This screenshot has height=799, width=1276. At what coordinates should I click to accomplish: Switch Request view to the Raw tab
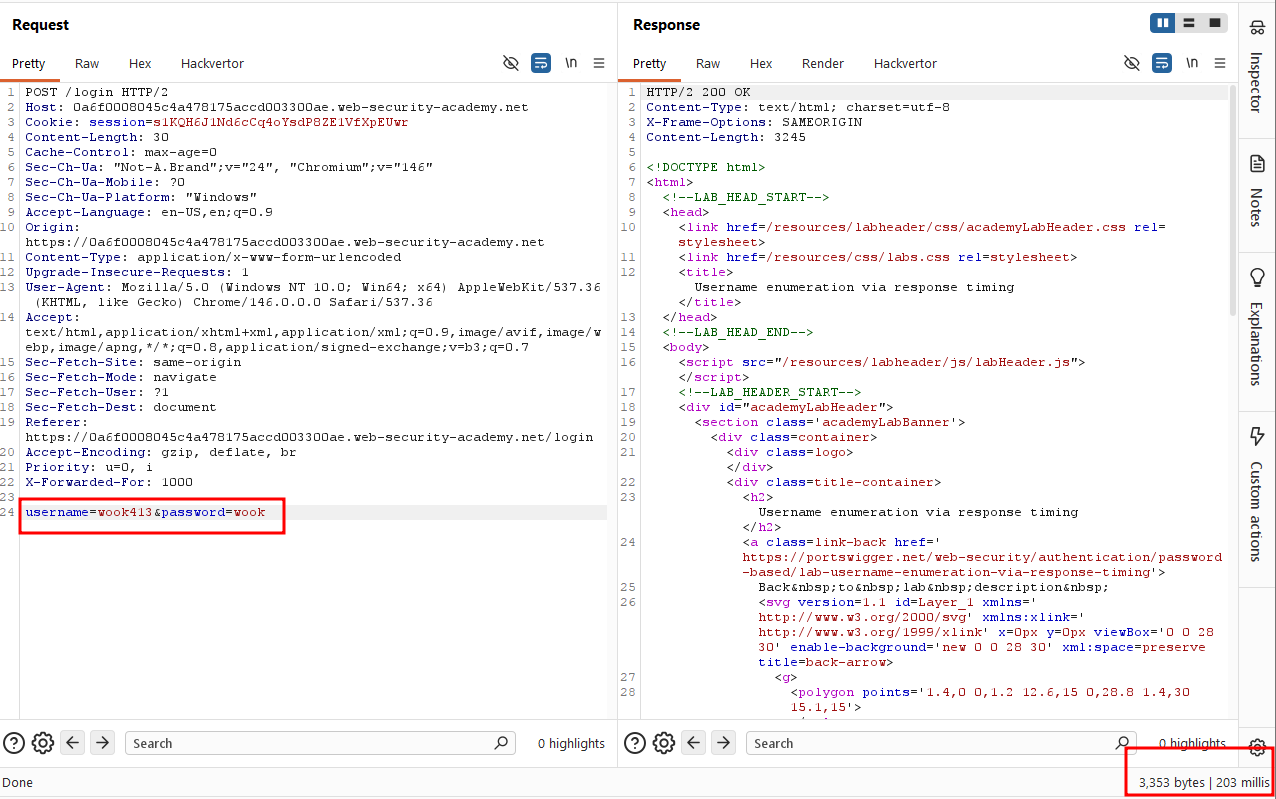pyautogui.click(x=87, y=63)
